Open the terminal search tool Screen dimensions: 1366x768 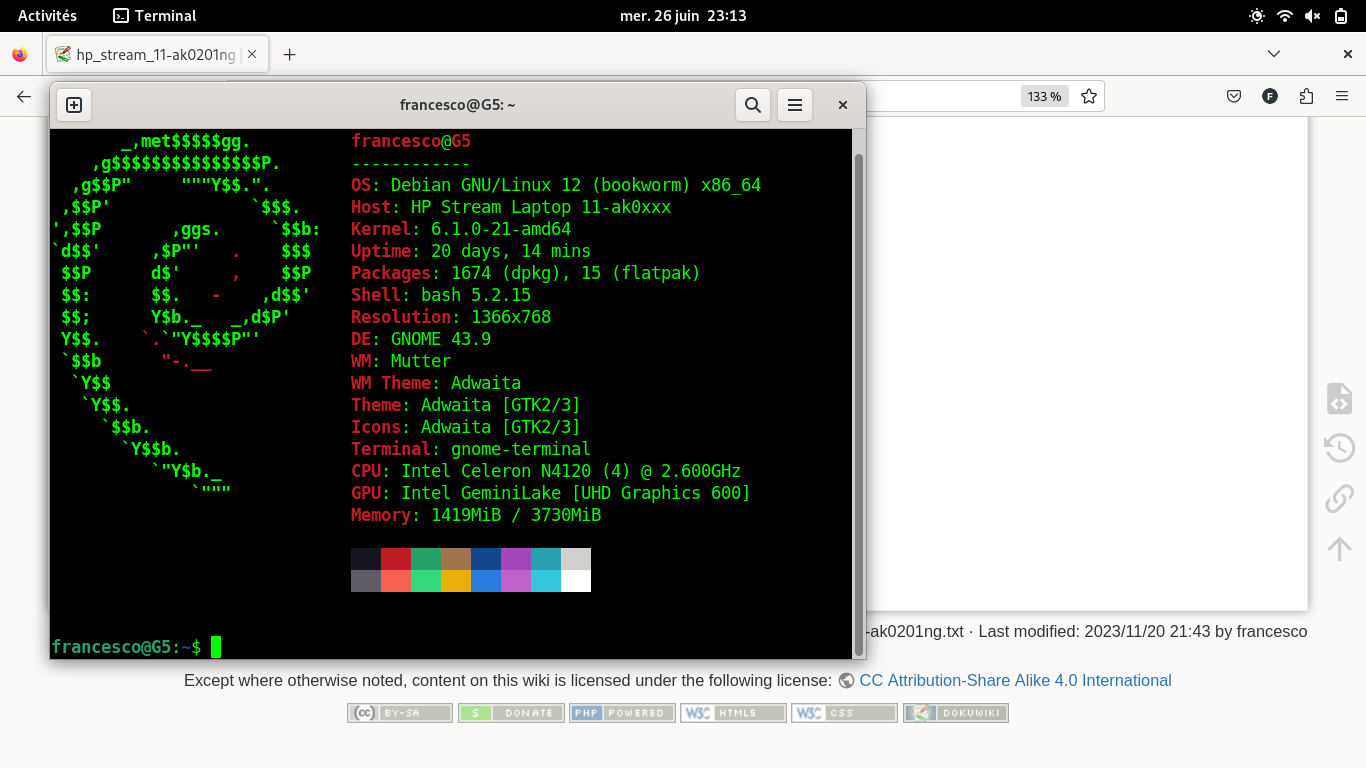point(753,105)
